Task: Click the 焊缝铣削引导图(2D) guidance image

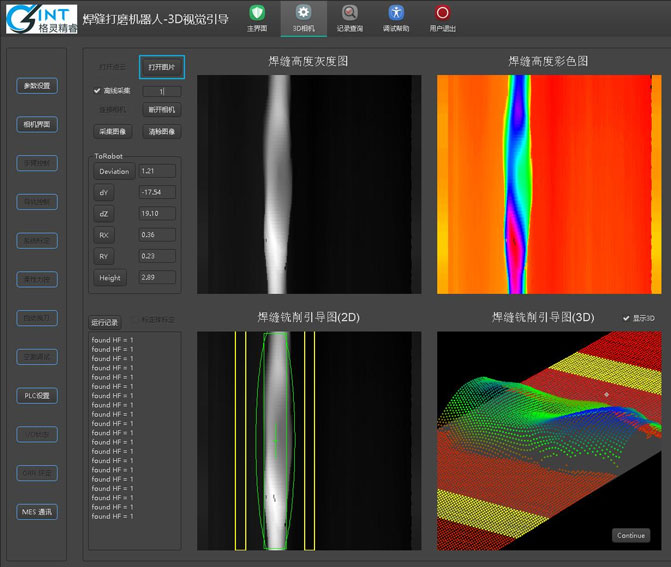Action: tap(309, 441)
